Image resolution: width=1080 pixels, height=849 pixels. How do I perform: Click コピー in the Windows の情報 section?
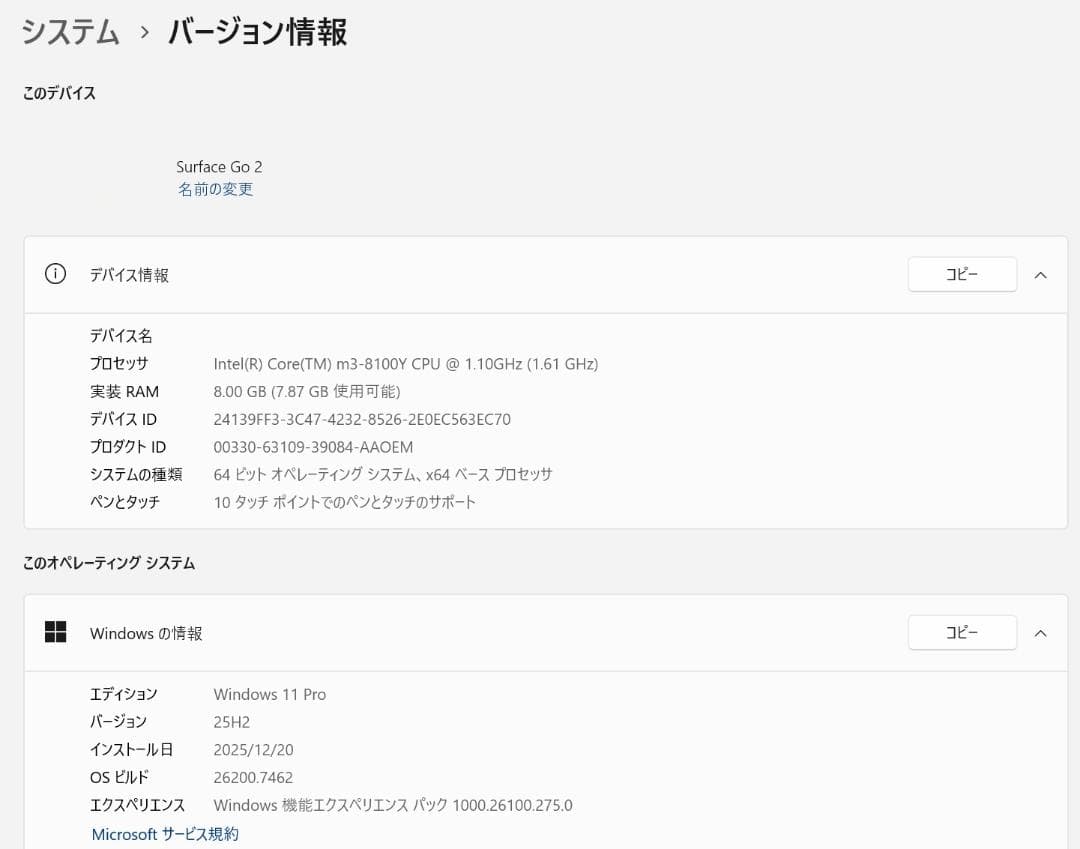point(961,632)
